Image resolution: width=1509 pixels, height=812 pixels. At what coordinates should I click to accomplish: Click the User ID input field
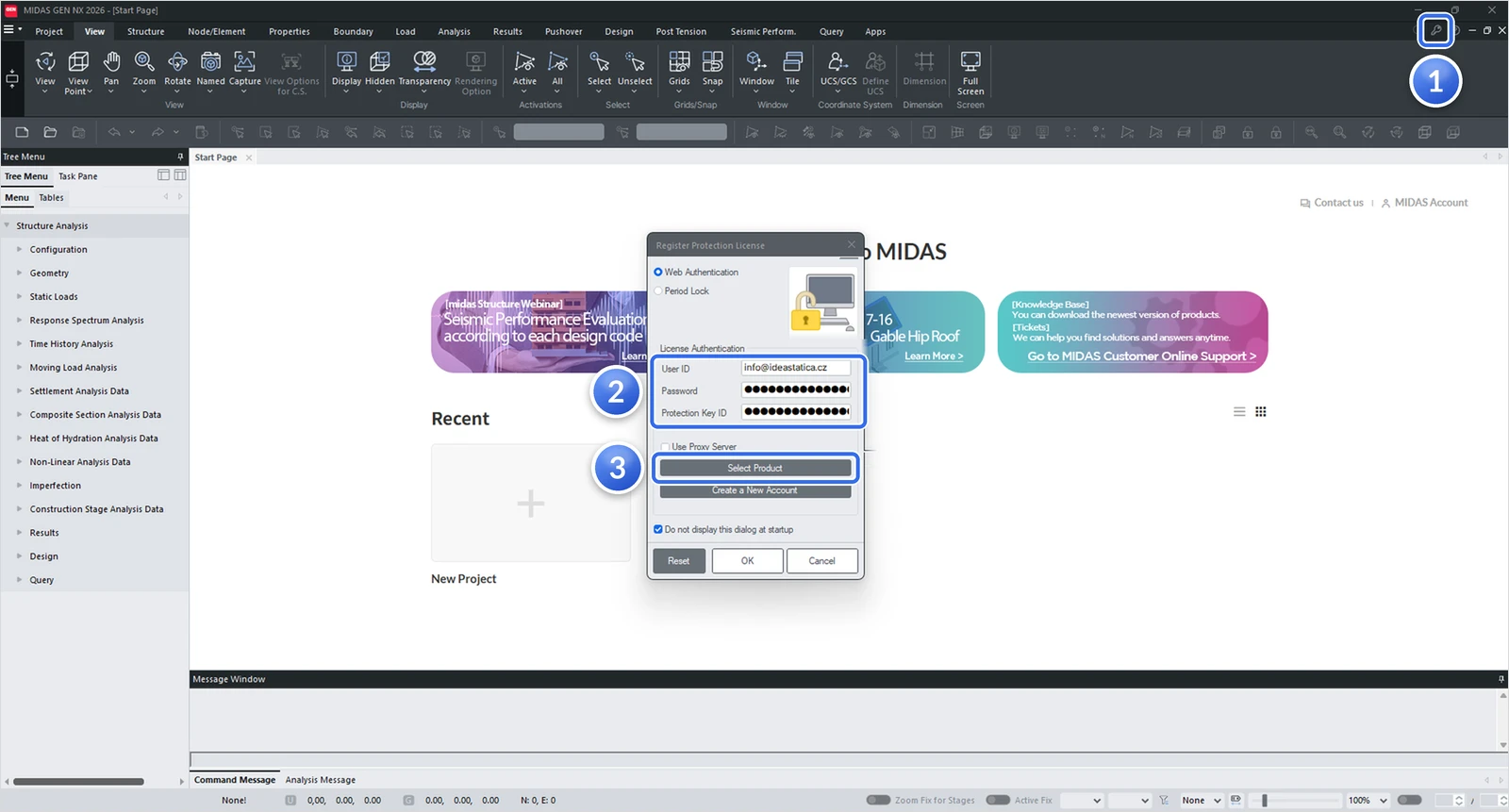coord(796,368)
